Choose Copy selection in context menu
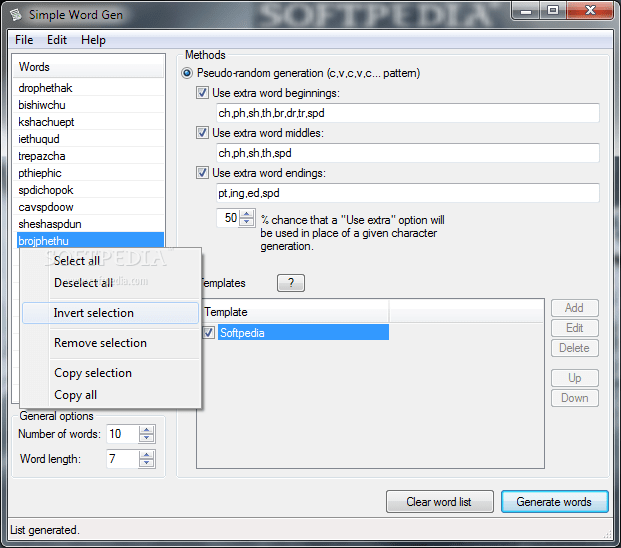The width and height of the screenshot is (621, 548). 111,373
